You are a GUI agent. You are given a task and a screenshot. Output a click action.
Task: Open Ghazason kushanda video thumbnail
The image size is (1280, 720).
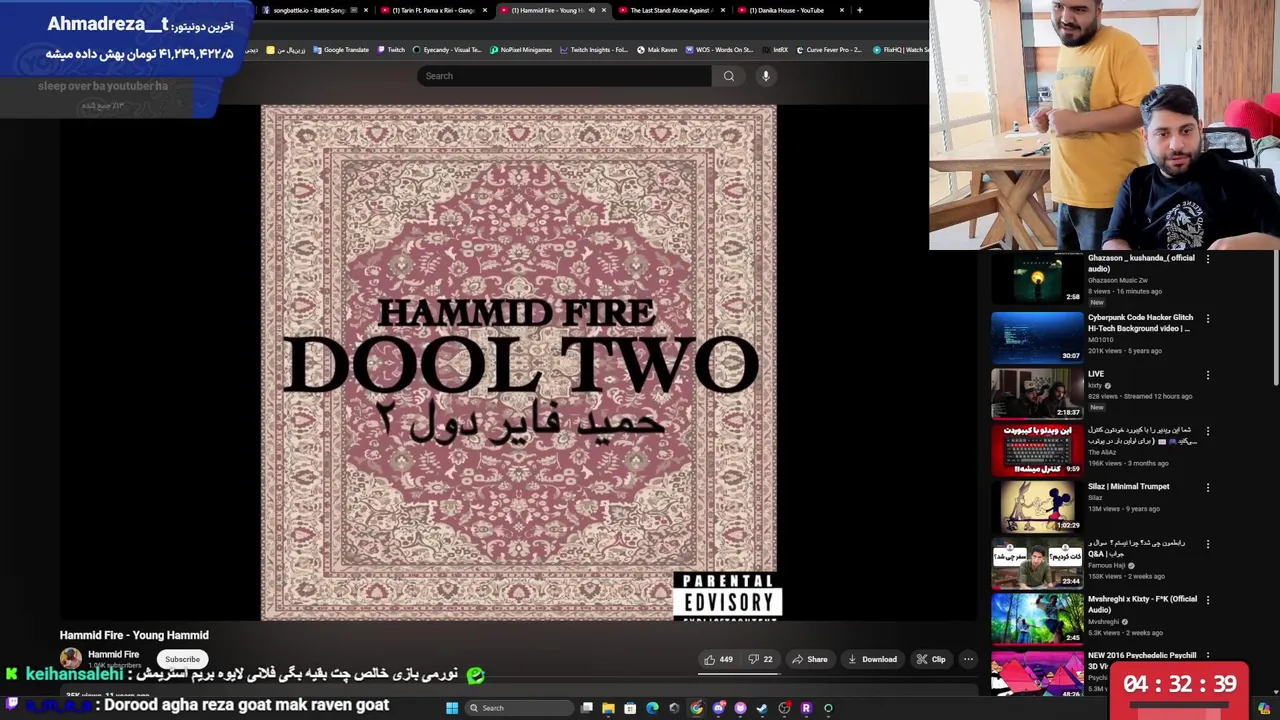1037,279
